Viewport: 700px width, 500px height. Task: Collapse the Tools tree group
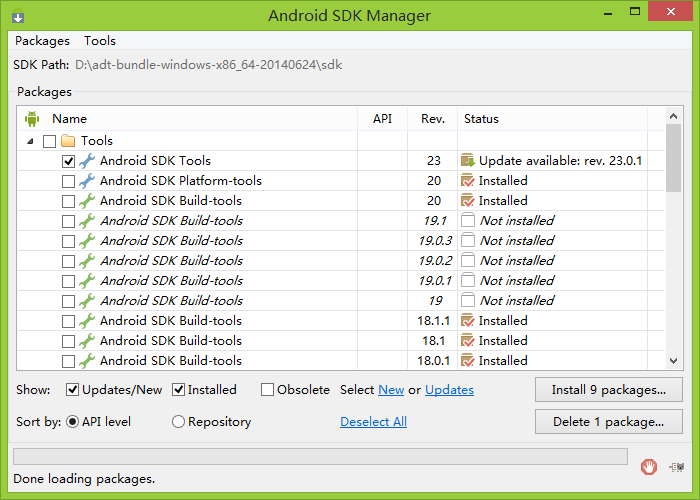(x=30, y=142)
